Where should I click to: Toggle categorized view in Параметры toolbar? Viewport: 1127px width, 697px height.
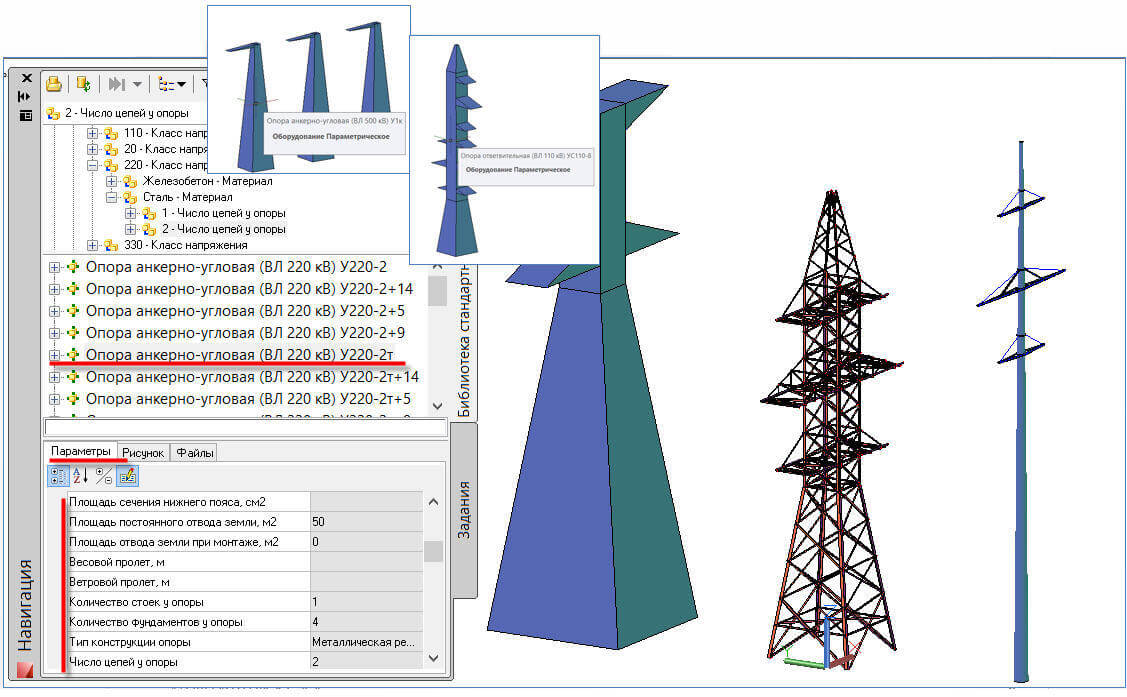(59, 476)
